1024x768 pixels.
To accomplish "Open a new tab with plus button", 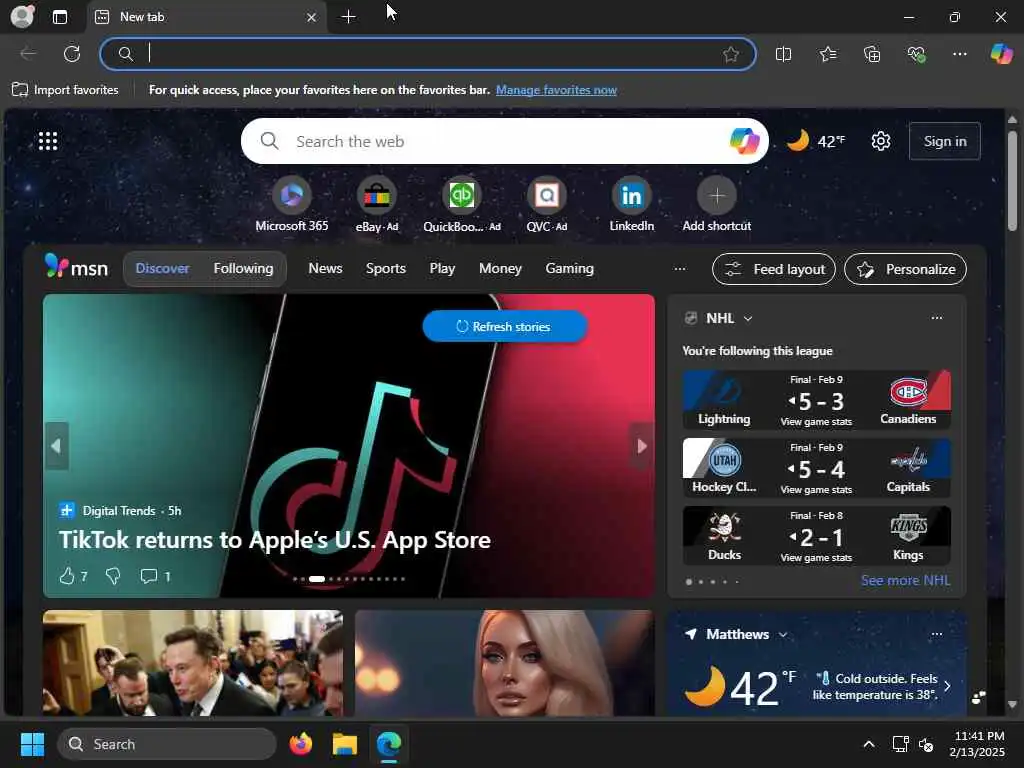I will tap(349, 17).
